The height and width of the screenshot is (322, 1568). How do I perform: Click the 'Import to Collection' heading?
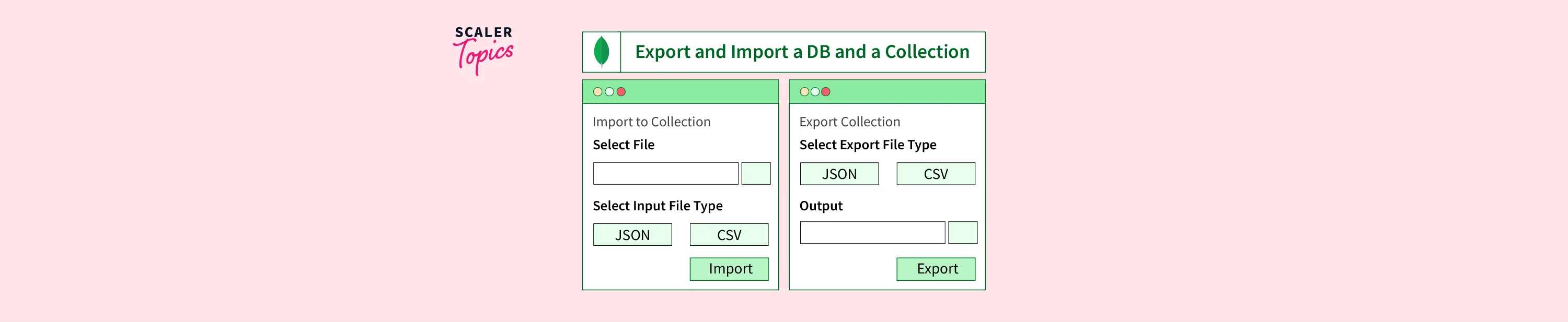(651, 122)
